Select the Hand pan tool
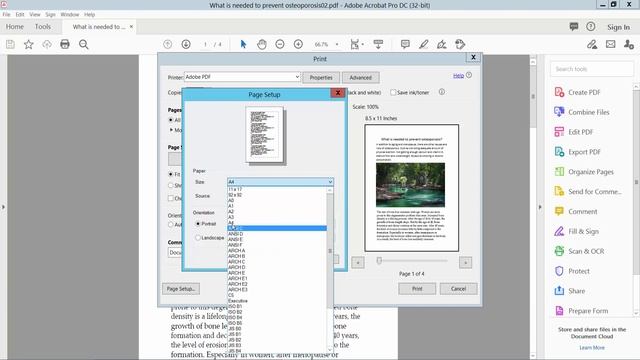 point(262,44)
